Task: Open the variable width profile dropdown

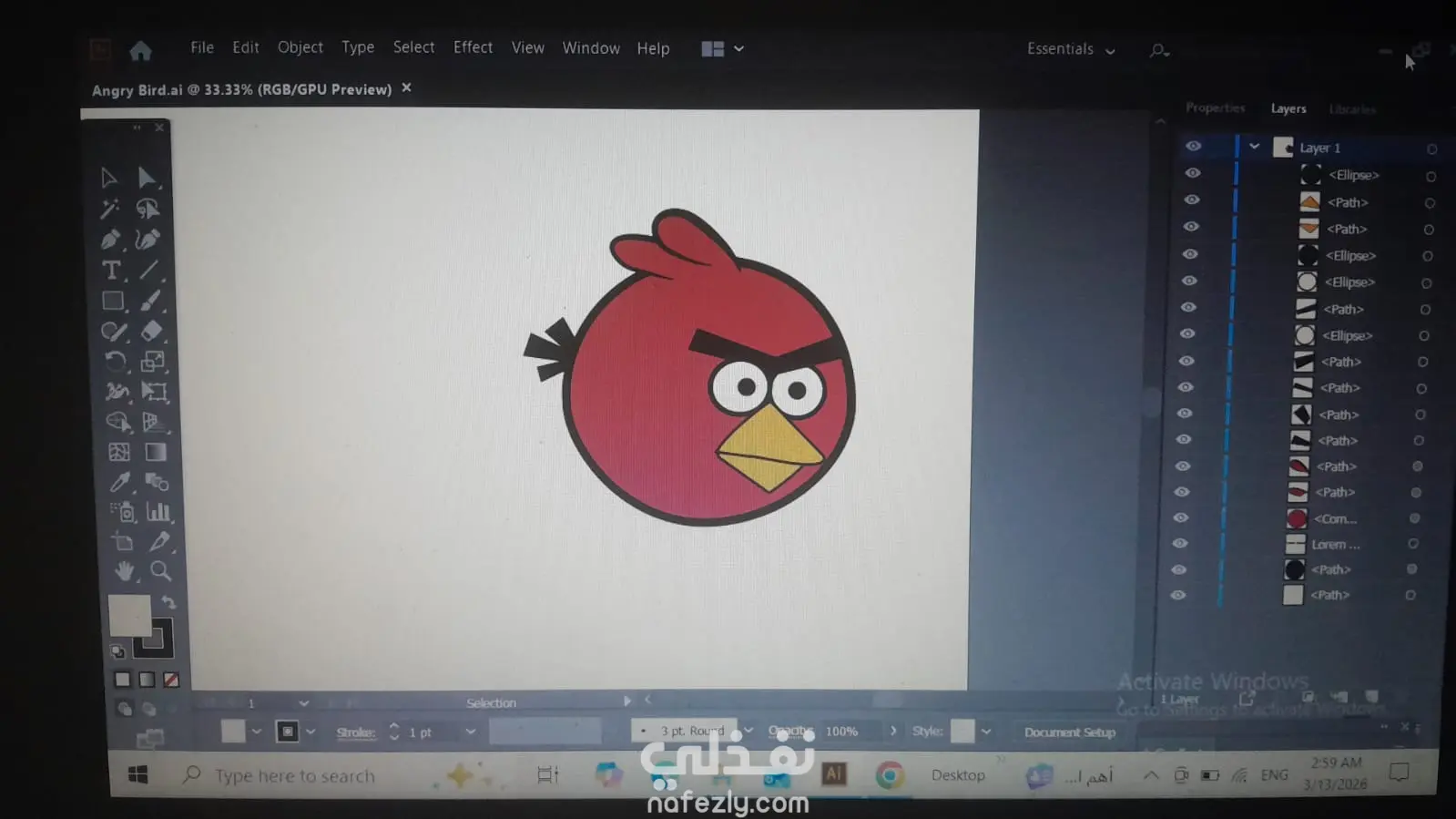Action: (x=545, y=732)
